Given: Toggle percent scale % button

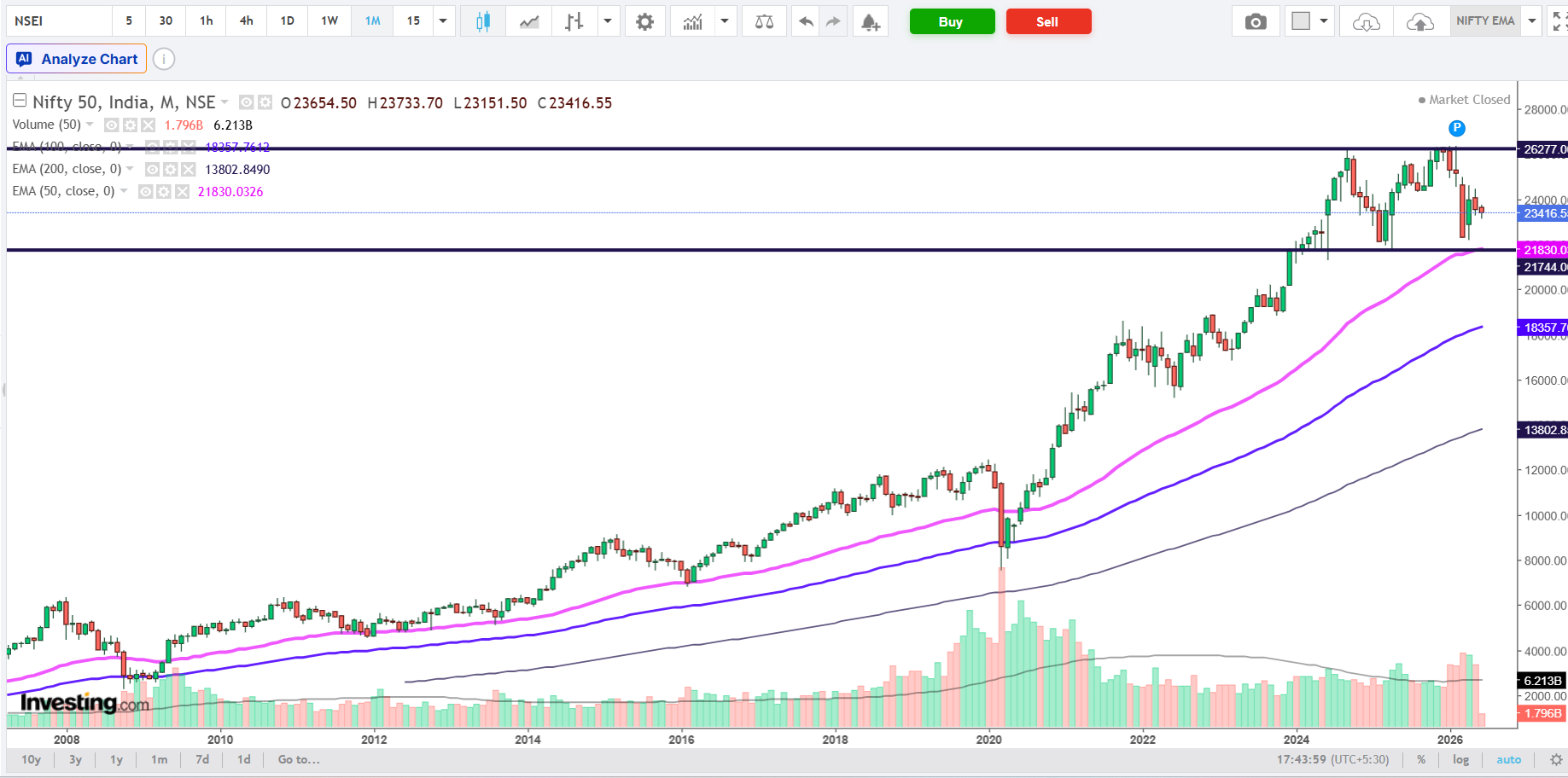Looking at the screenshot, I should point(1421,759).
